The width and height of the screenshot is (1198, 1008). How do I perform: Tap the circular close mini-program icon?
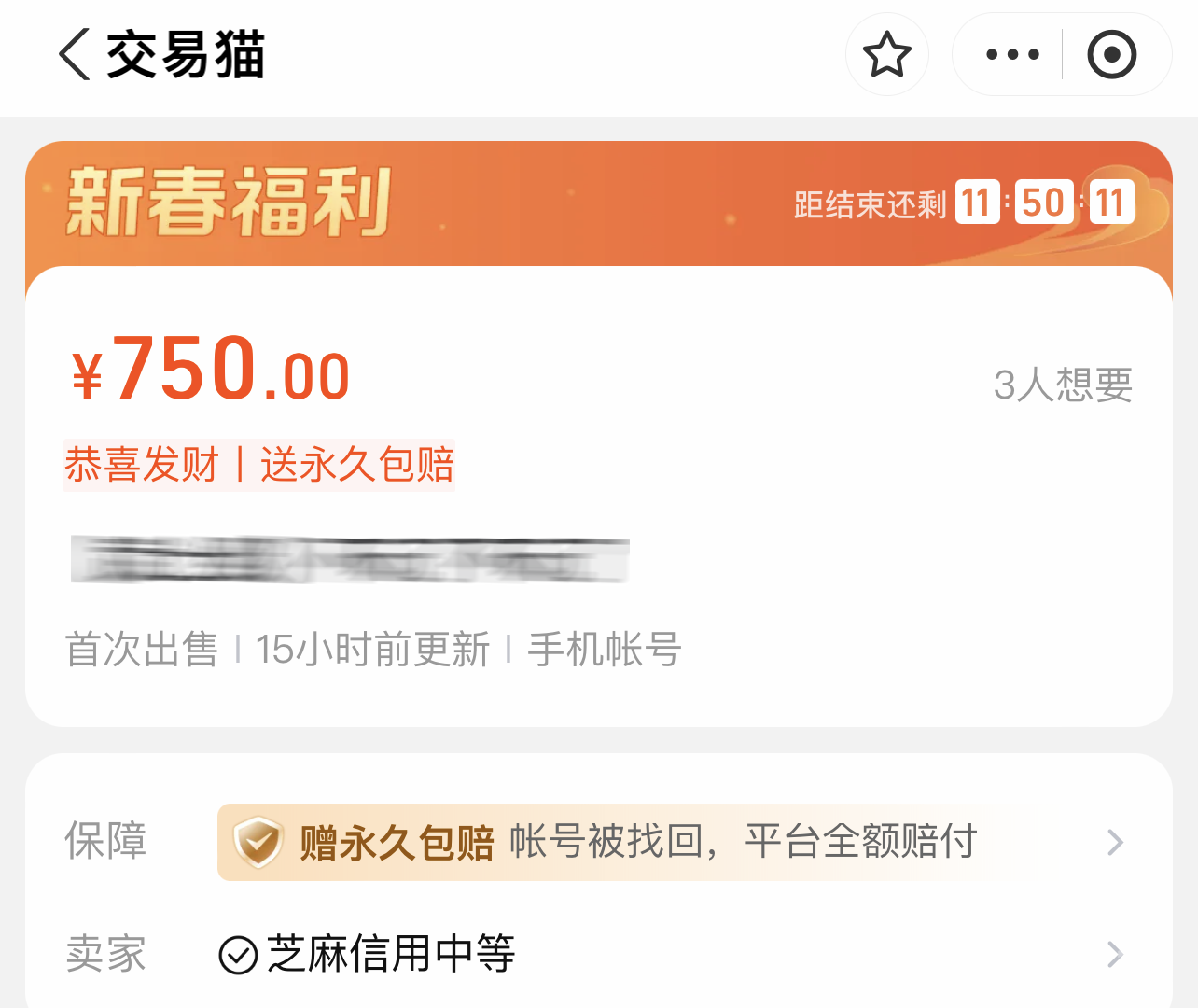[1111, 54]
